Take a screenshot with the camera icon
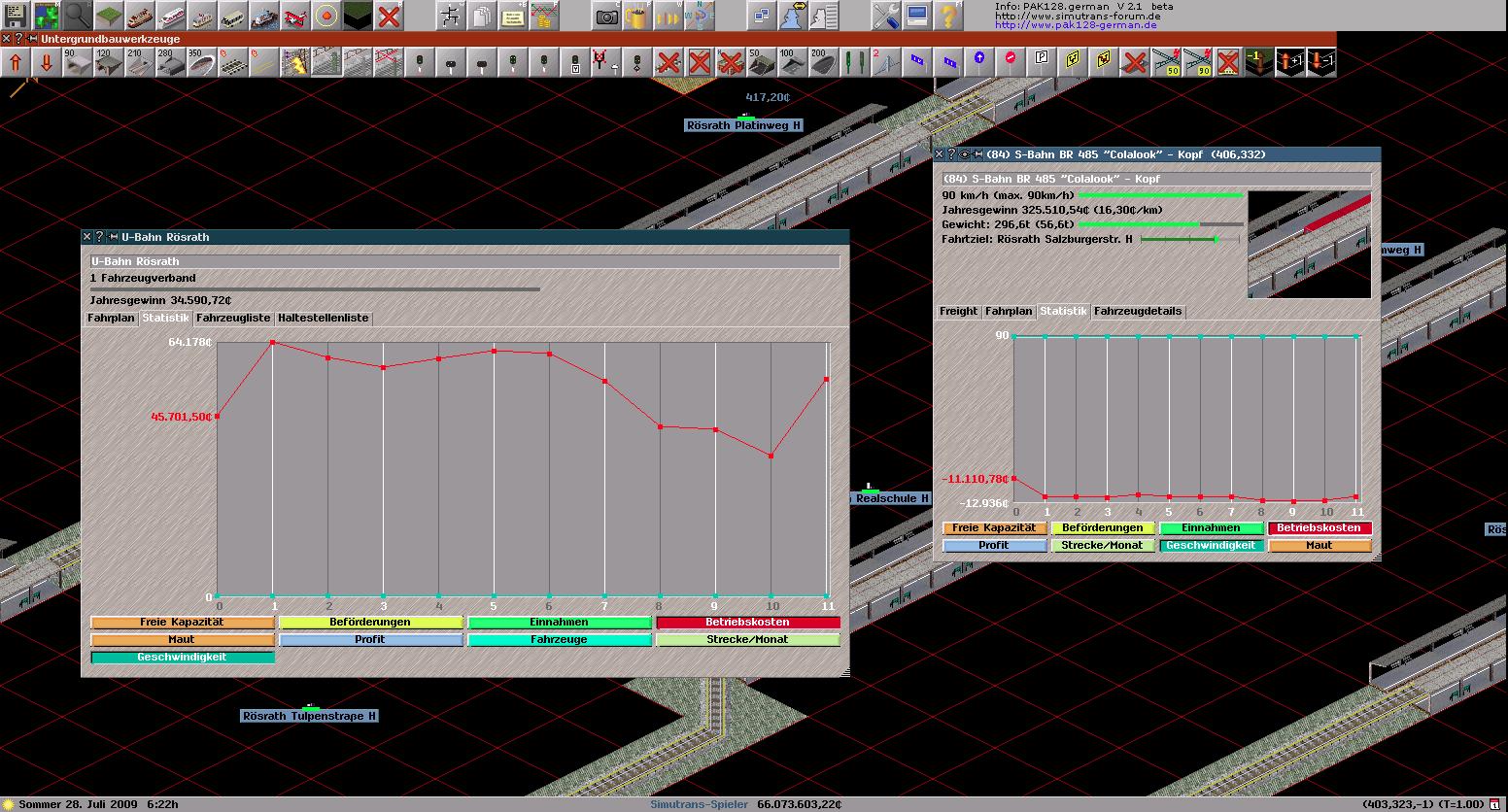Screen dimensions: 1508x812 click(x=605, y=16)
